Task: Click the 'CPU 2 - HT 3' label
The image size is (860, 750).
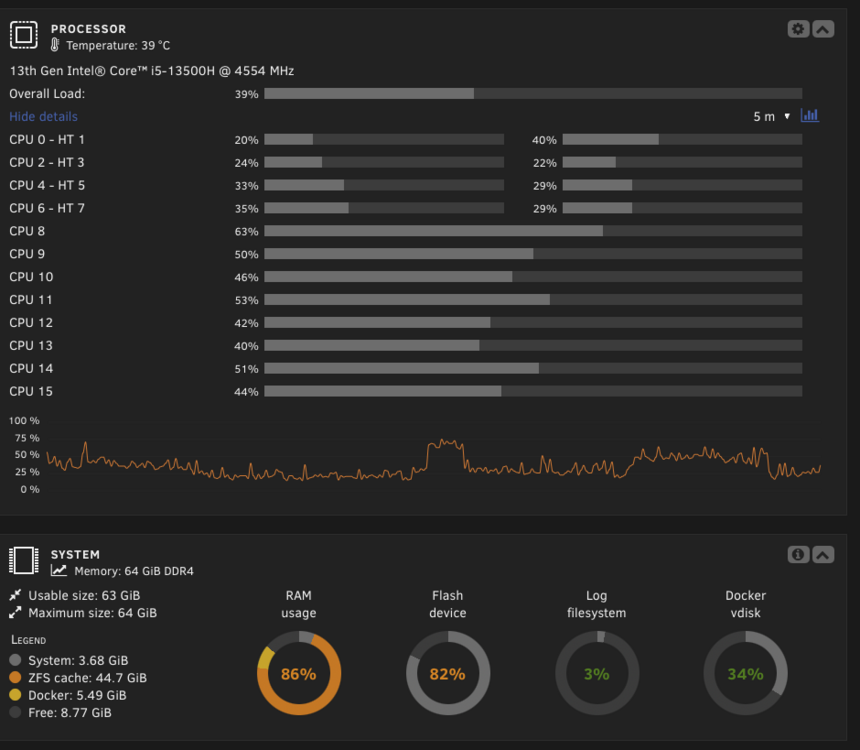Action: coord(47,162)
